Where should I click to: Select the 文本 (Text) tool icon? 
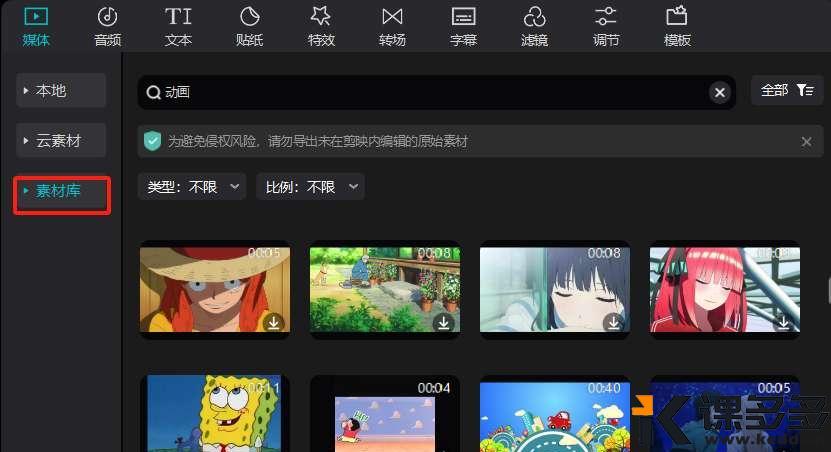click(178, 17)
